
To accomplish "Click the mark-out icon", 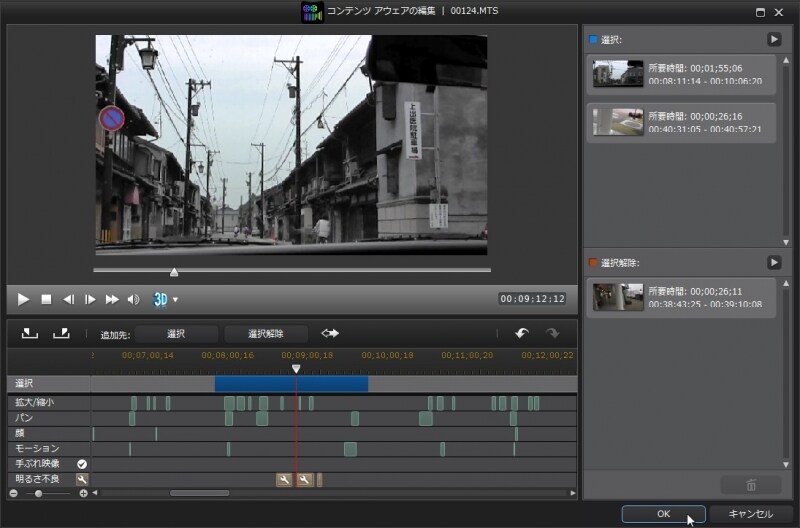I will [61, 333].
